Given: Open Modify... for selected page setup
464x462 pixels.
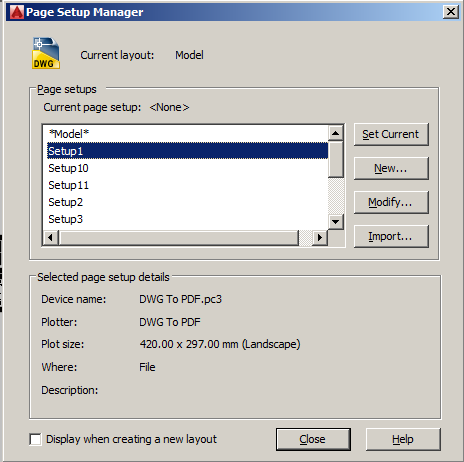Looking at the screenshot, I should (x=391, y=202).
